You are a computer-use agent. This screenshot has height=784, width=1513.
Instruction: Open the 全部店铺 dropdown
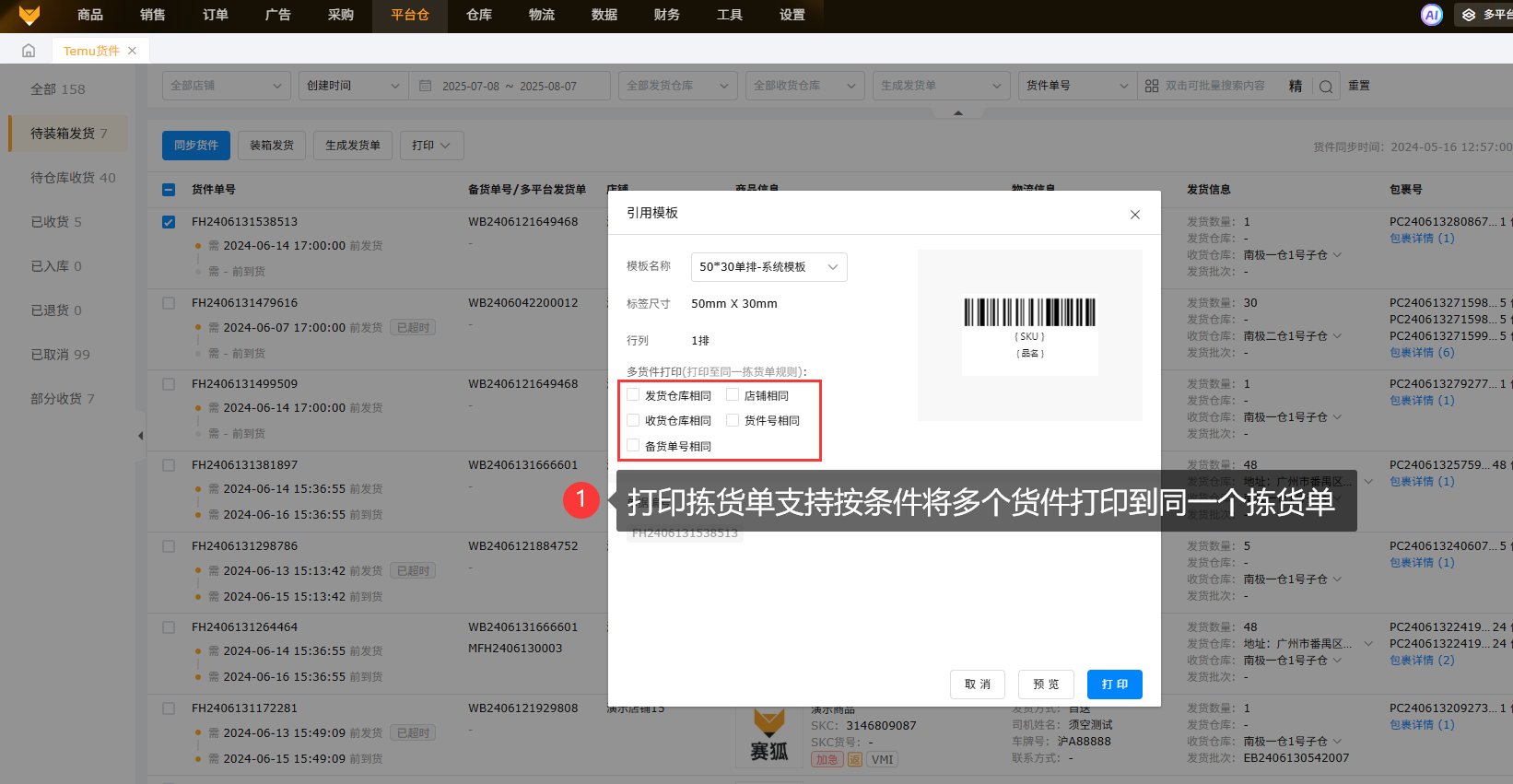click(226, 86)
